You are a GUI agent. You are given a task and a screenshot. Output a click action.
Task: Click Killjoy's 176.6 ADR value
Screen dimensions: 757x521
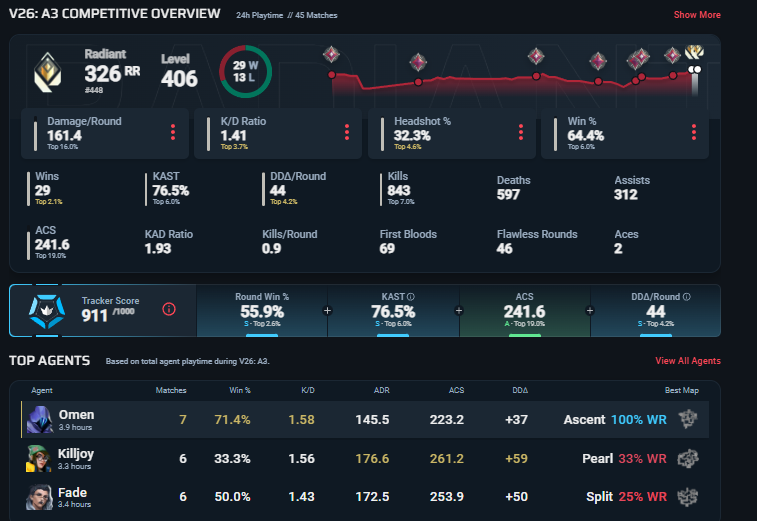tap(372, 458)
